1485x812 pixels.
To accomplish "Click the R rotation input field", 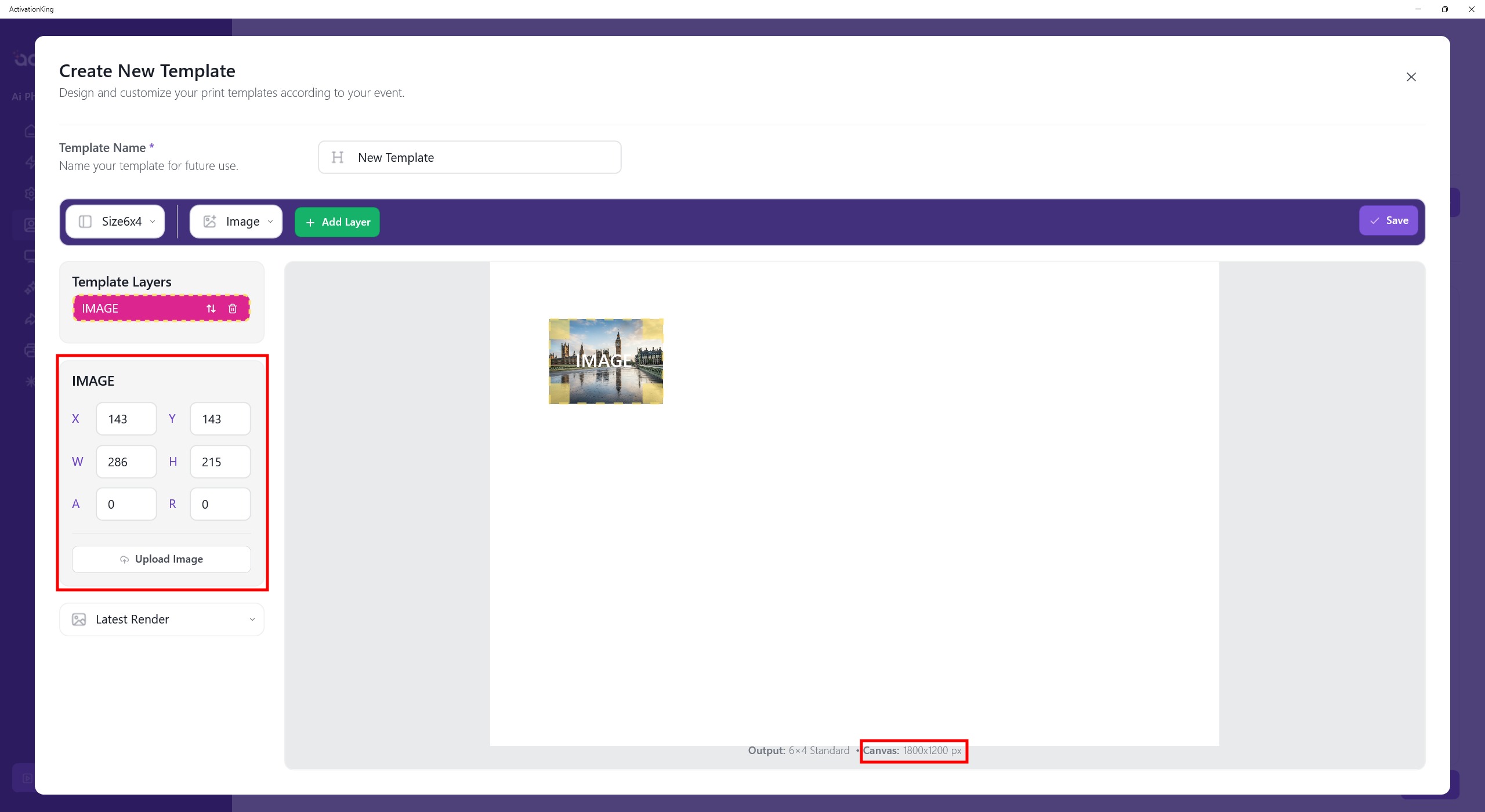I will point(220,504).
